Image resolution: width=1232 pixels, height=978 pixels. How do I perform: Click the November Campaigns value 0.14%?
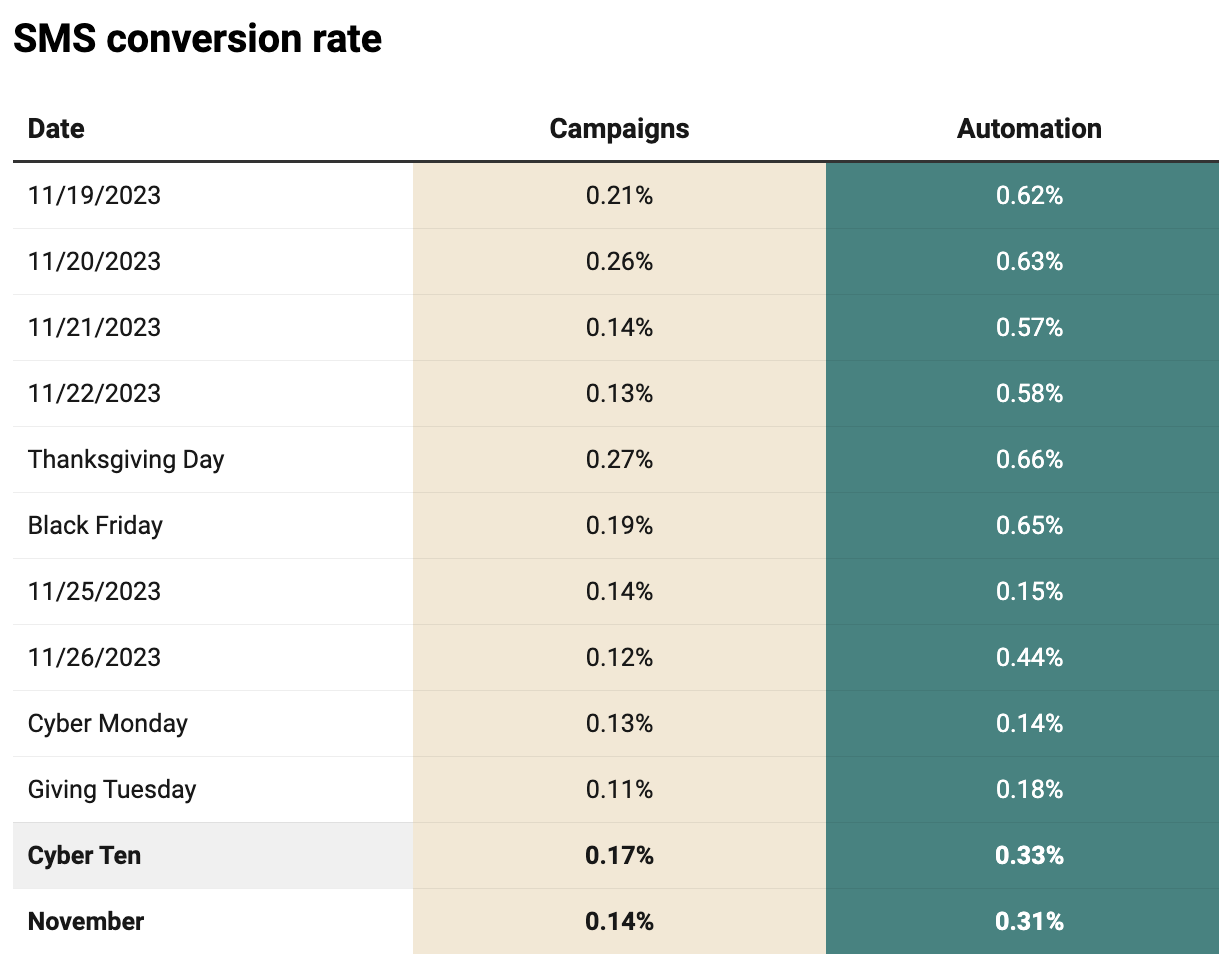click(619, 921)
